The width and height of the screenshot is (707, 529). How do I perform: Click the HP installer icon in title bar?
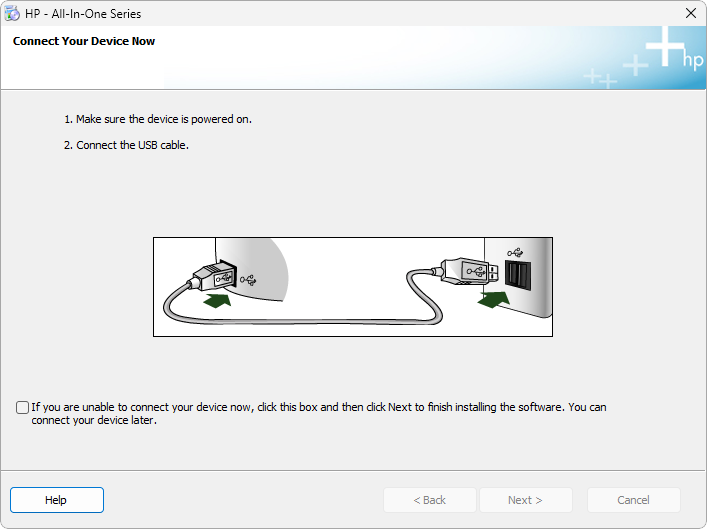click(12, 14)
